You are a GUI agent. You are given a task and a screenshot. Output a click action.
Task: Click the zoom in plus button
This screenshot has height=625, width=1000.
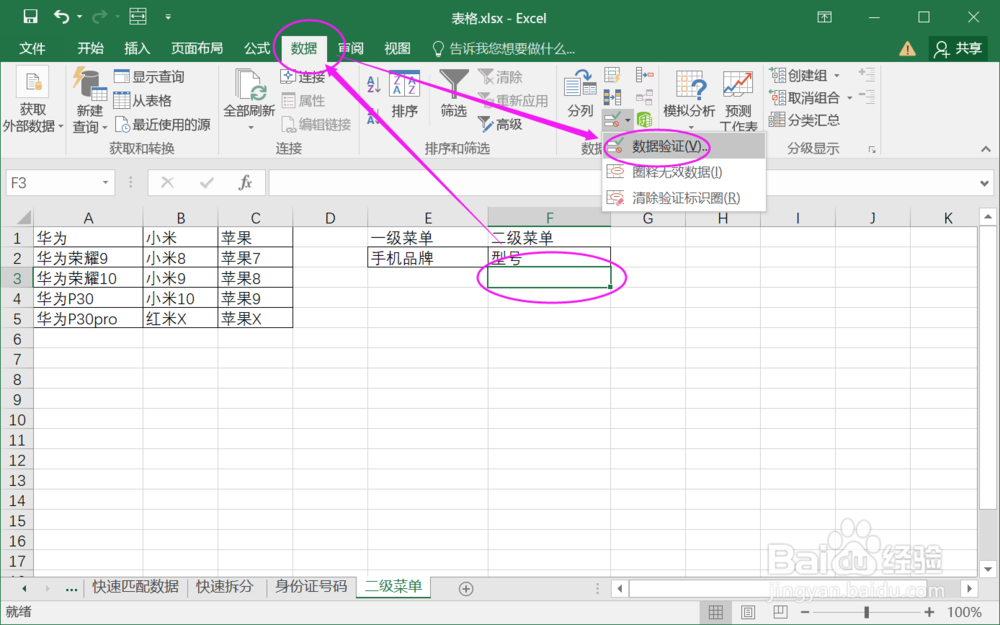[929, 613]
